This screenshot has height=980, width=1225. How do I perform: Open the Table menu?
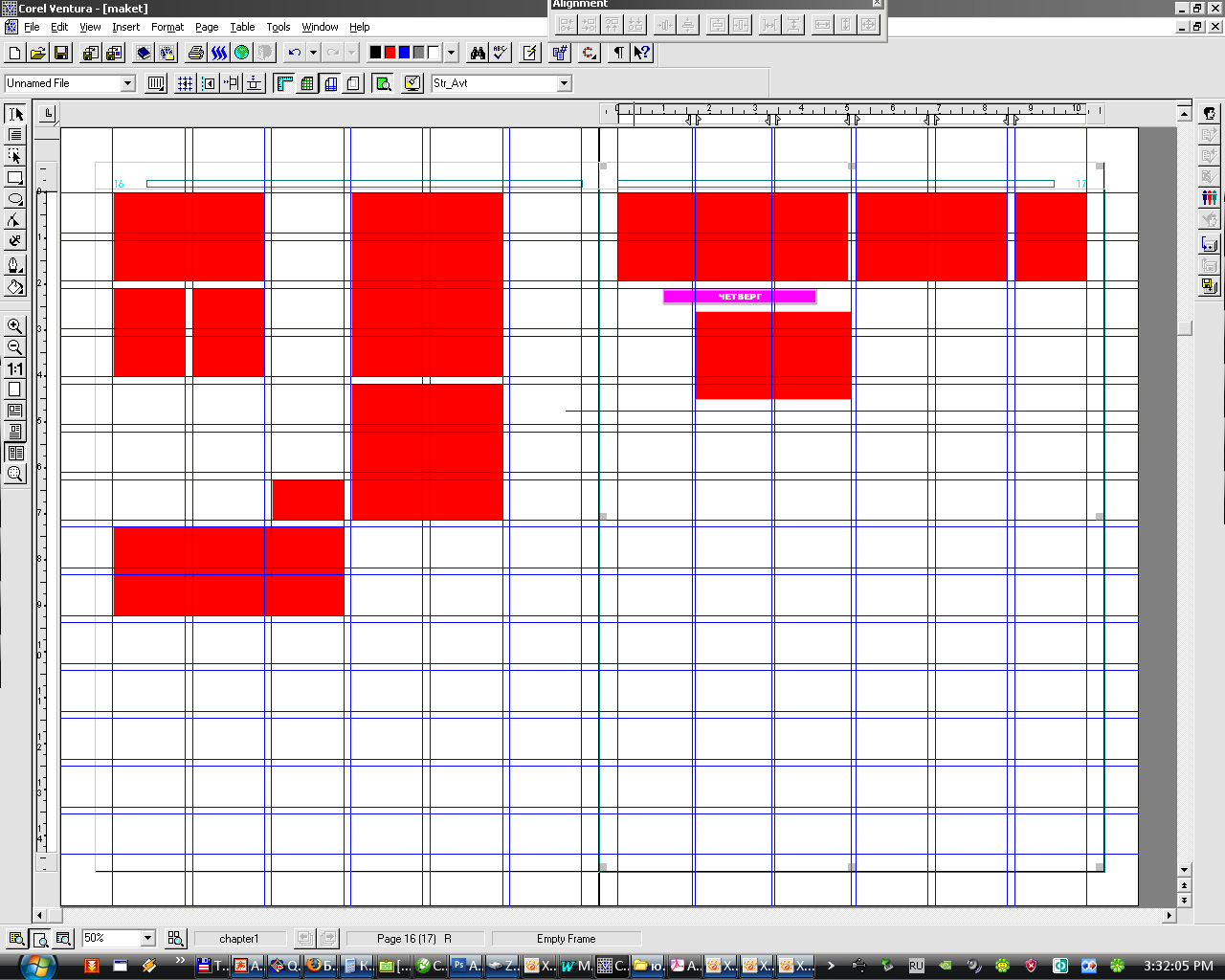(x=242, y=27)
